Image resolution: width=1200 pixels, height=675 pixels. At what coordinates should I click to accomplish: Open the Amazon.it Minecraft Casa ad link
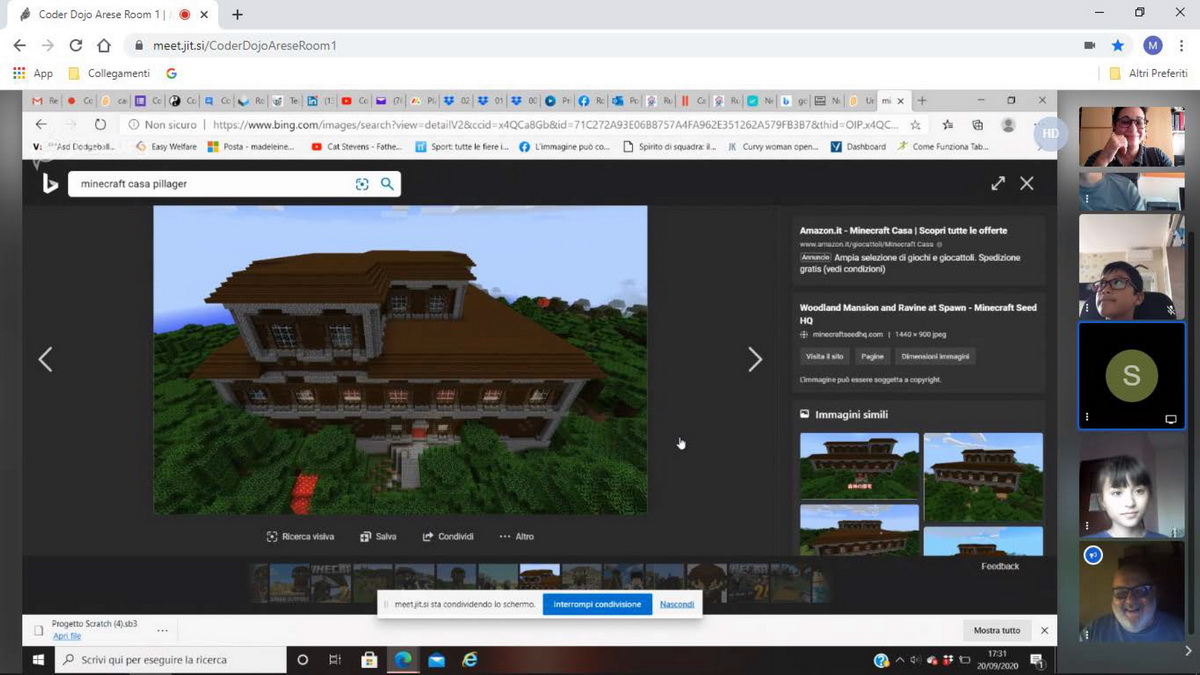coord(903,230)
